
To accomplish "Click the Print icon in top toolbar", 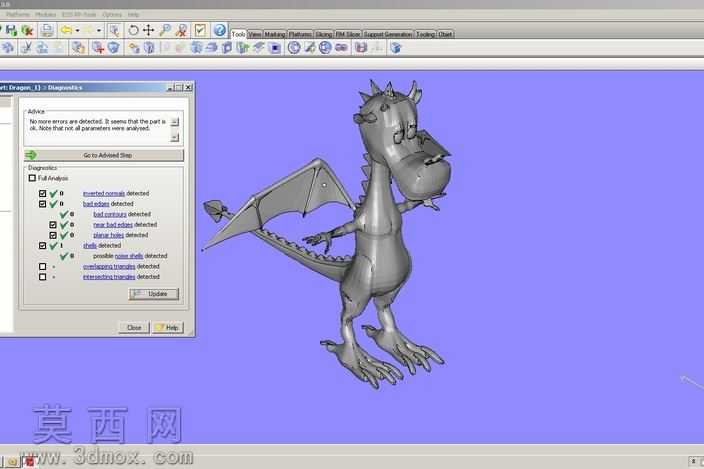I will [x=47, y=31].
